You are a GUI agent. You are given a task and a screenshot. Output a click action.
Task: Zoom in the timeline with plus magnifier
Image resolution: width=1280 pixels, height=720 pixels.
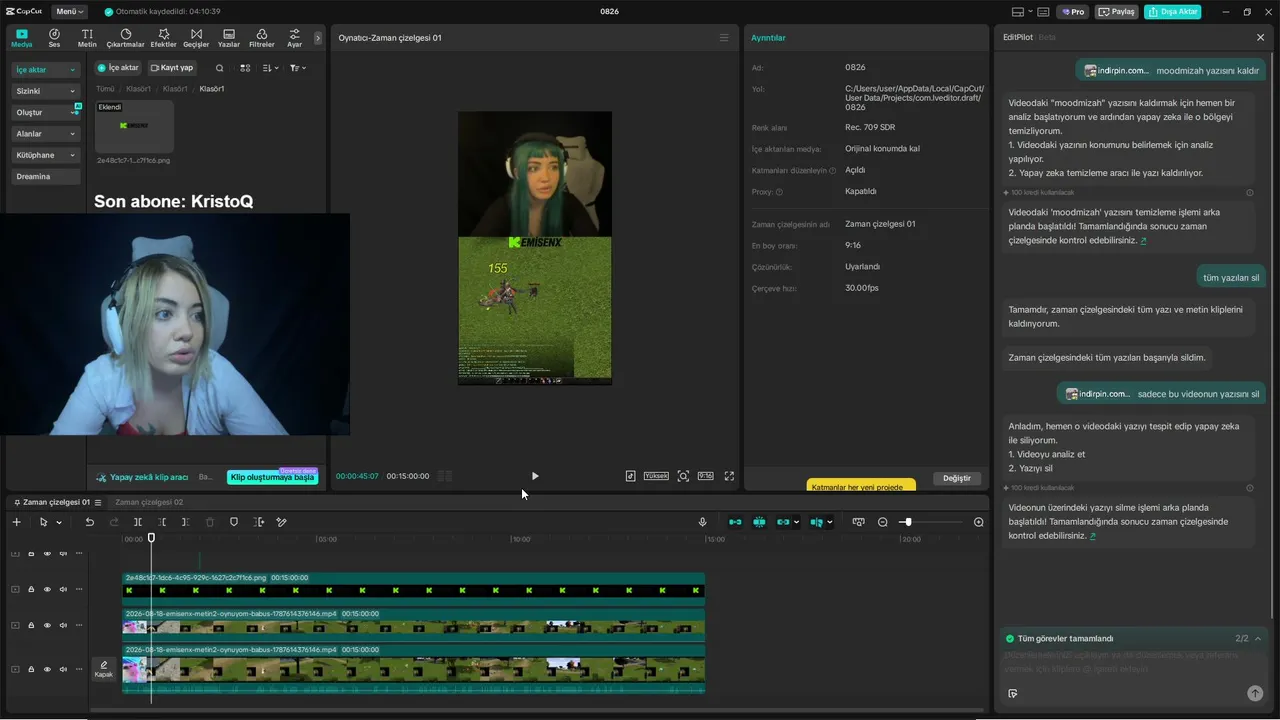tap(979, 522)
